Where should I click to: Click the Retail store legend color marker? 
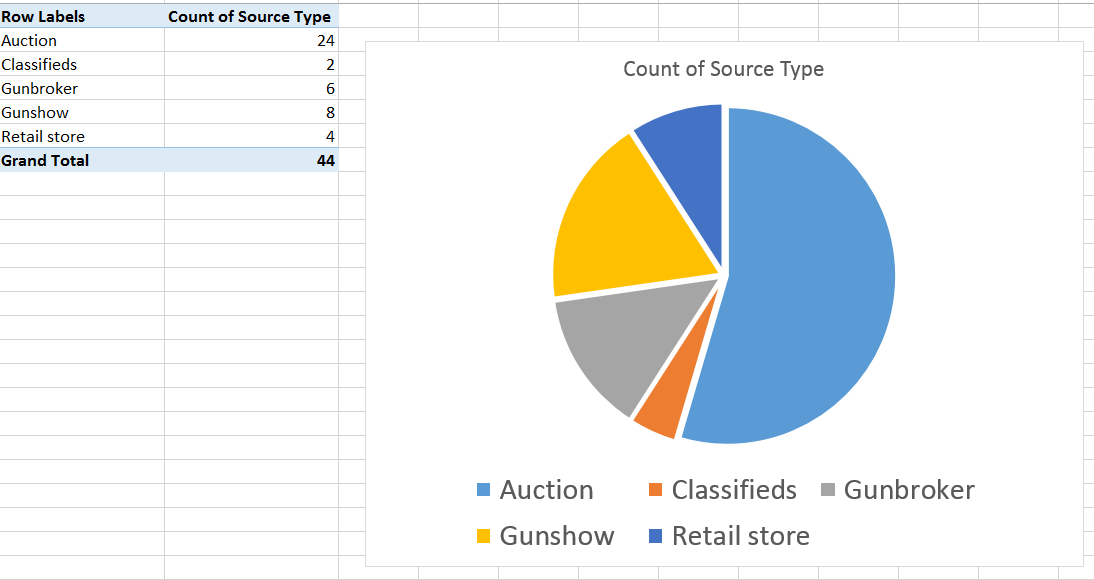coord(655,535)
